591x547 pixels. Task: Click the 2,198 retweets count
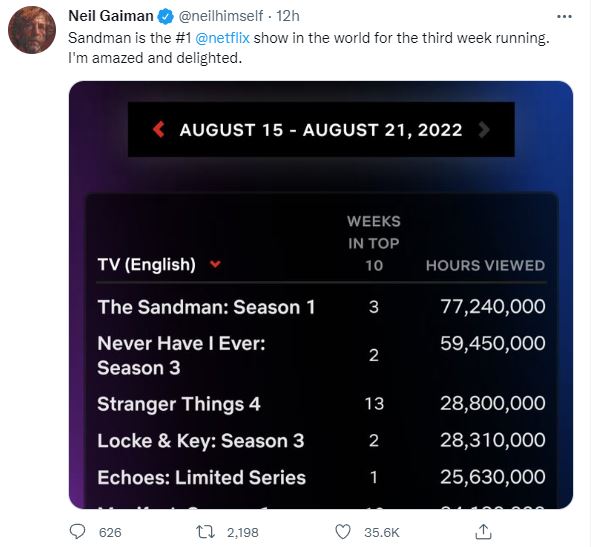[x=243, y=532]
